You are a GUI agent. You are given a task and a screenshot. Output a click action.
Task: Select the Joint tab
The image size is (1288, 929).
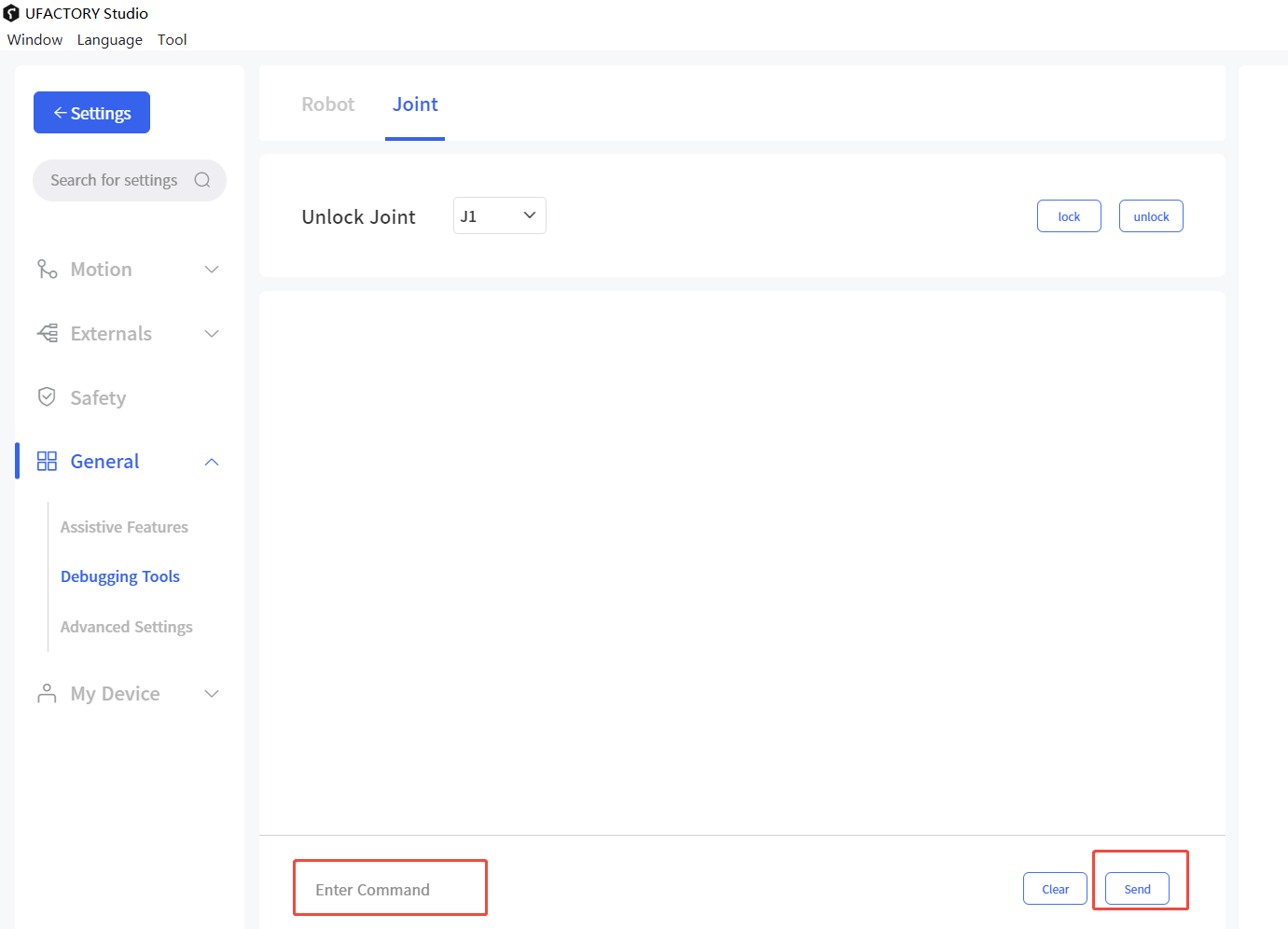[x=415, y=104]
